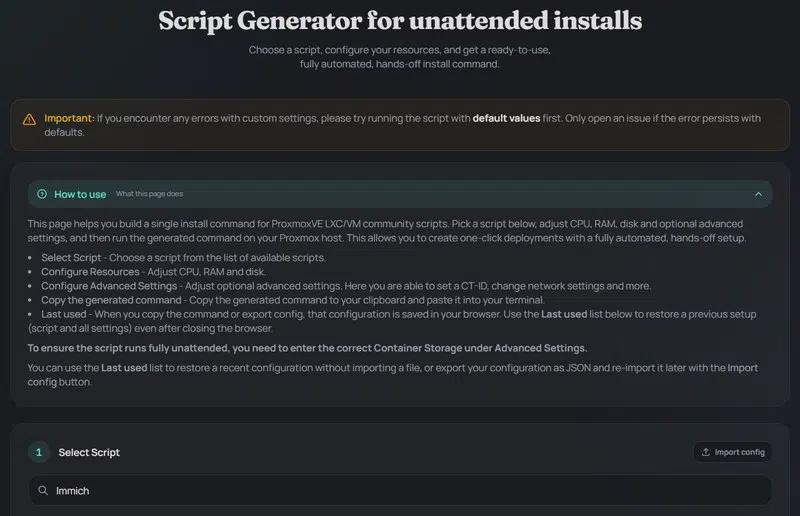Click the Select Script section heading
The width and height of the screenshot is (800, 516).
(x=89, y=453)
